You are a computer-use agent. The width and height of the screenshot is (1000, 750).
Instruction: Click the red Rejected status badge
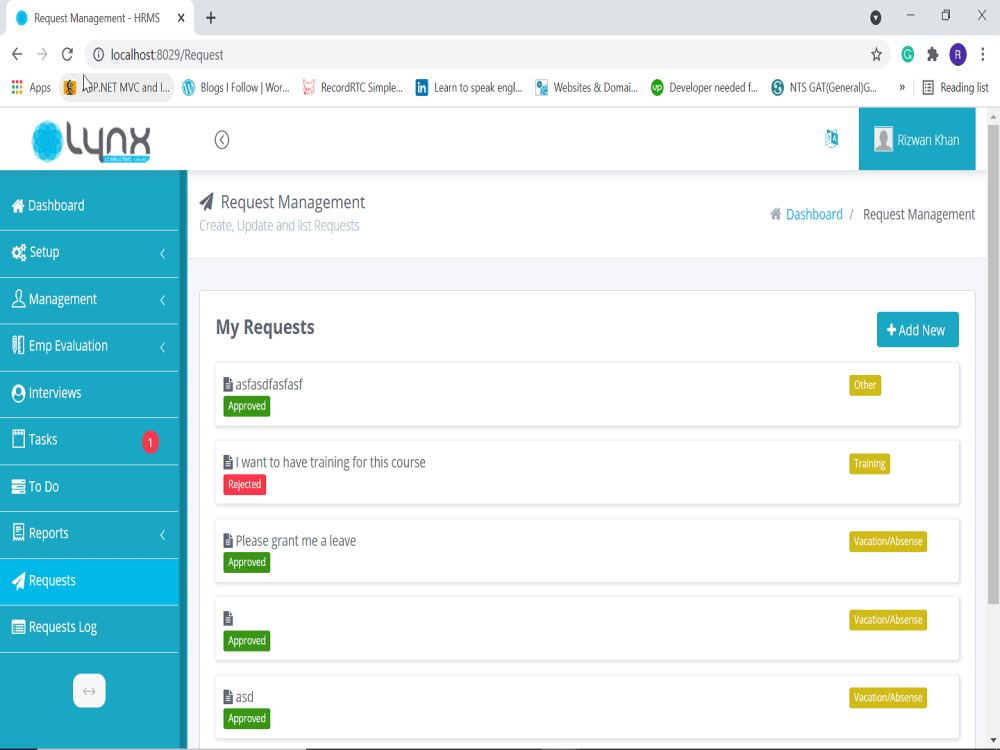(244, 485)
